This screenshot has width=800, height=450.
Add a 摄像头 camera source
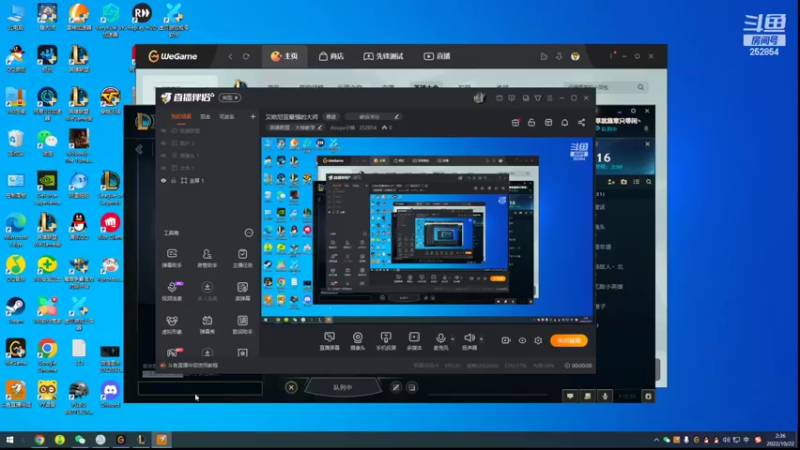pos(358,340)
